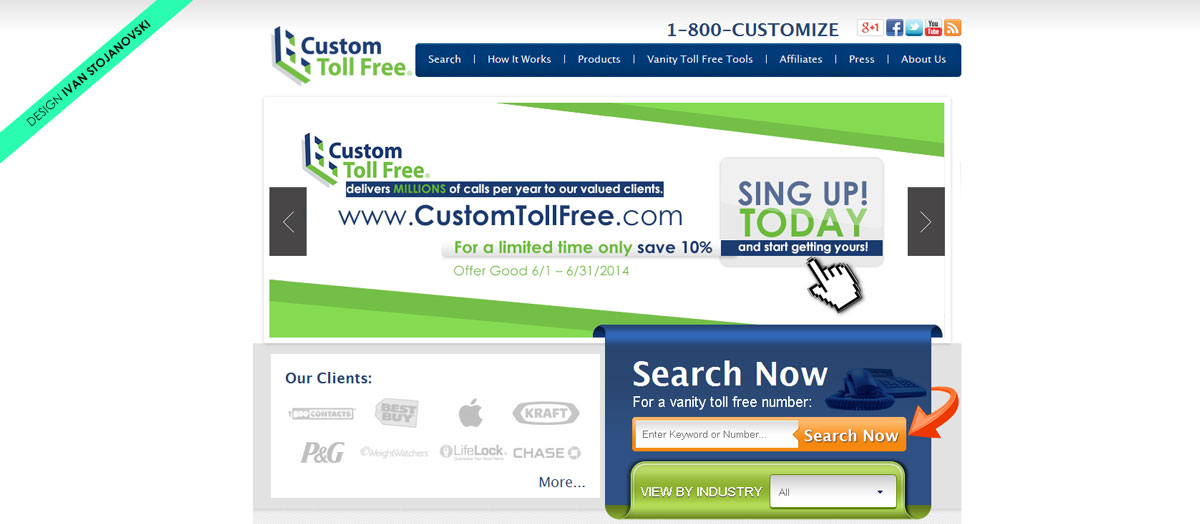The width and height of the screenshot is (1200, 524).
Task: Focus the Enter Keyword or Number field
Action: (x=714, y=434)
